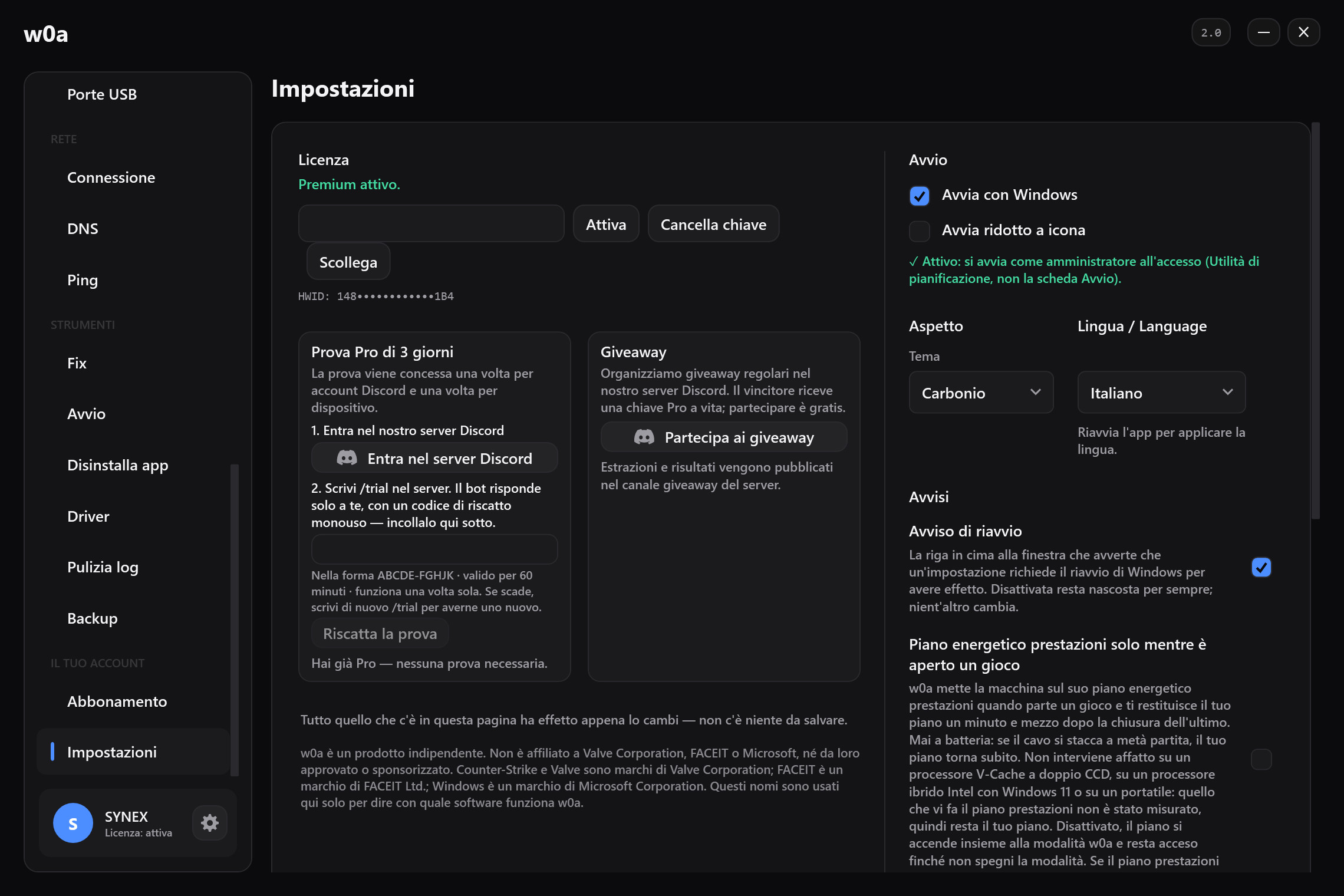The width and height of the screenshot is (1344, 896).
Task: Click the trial redemption code field
Action: (434, 549)
